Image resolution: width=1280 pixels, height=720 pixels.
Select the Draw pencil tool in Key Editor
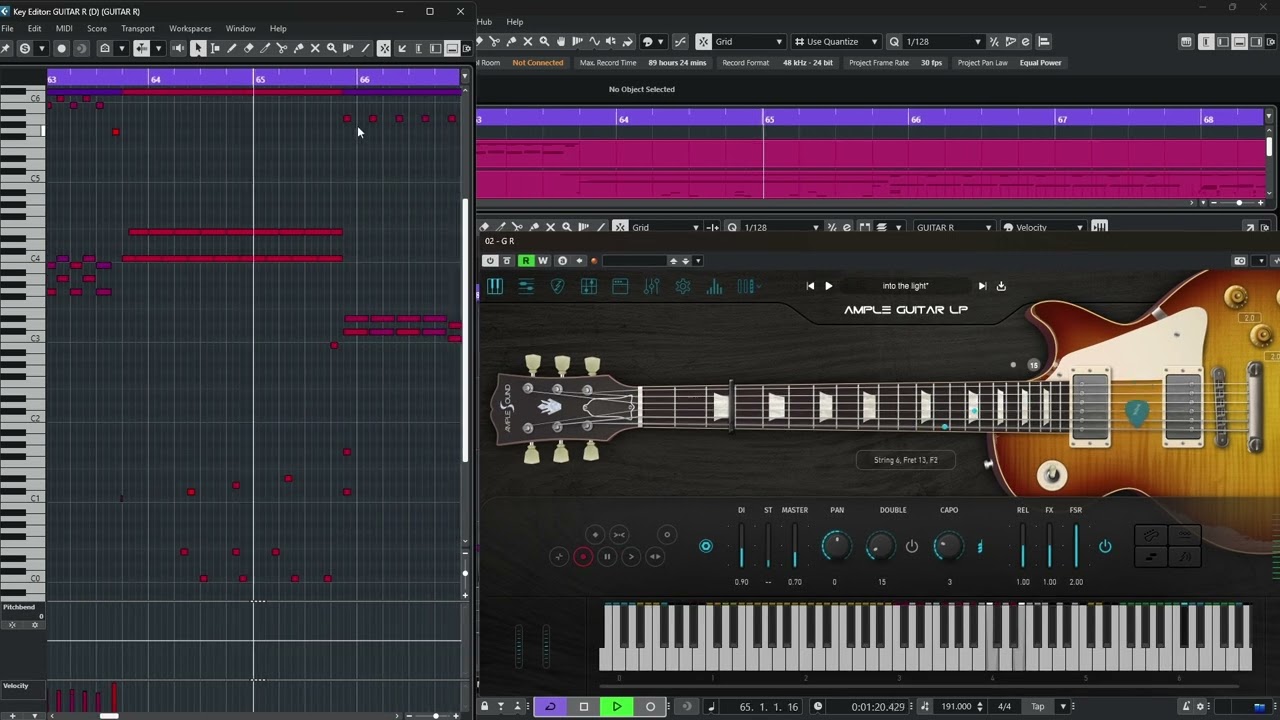pos(232,48)
